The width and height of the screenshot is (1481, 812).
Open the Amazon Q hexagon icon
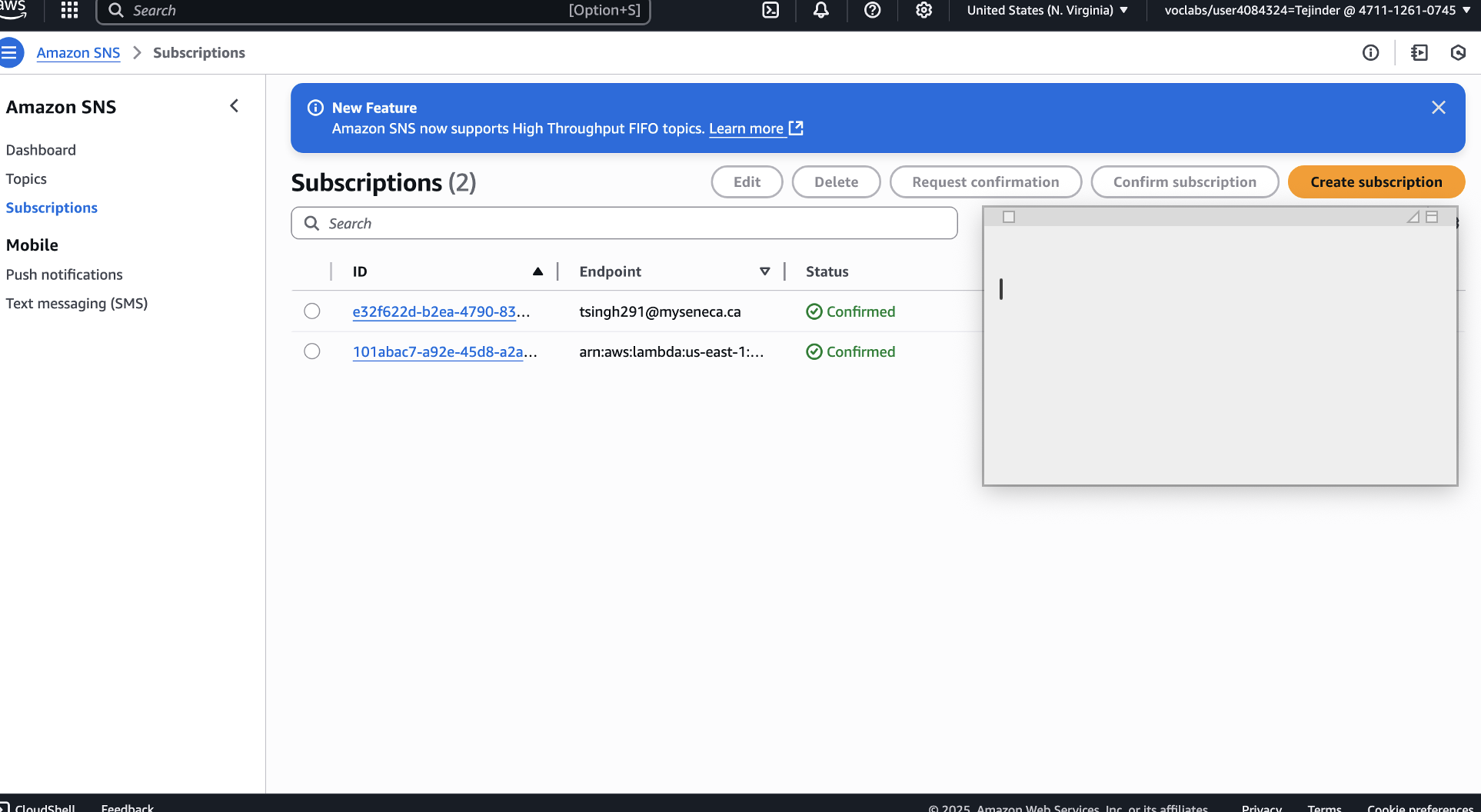(1458, 52)
